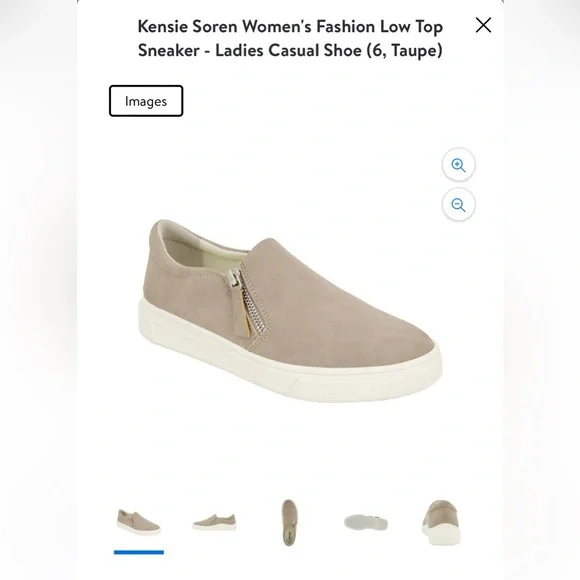This screenshot has width=580, height=580.
Task: Select the first angled-view sneaker thumbnail
Action: (139, 522)
